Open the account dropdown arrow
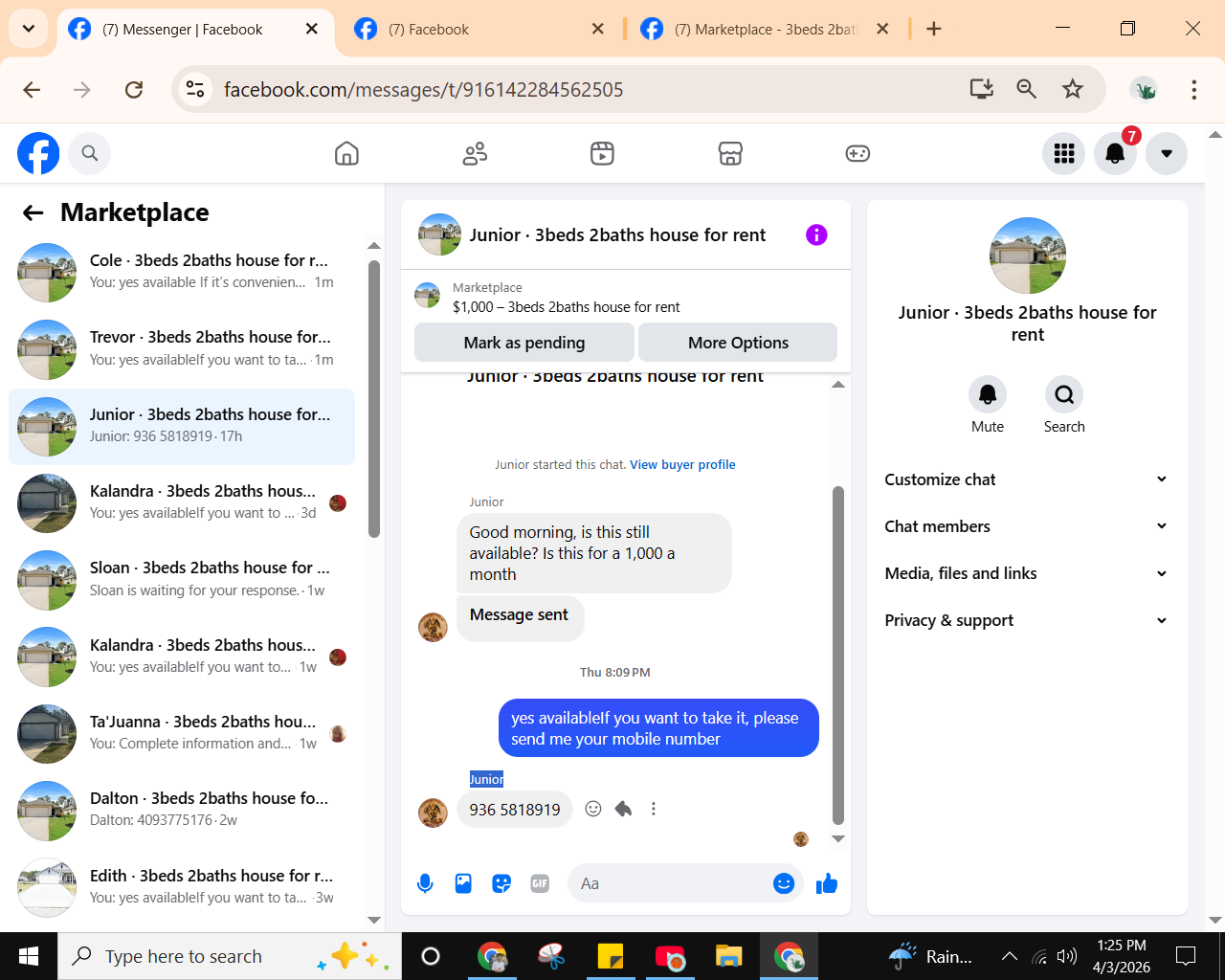Image resolution: width=1225 pixels, height=980 pixels. pos(1167,153)
